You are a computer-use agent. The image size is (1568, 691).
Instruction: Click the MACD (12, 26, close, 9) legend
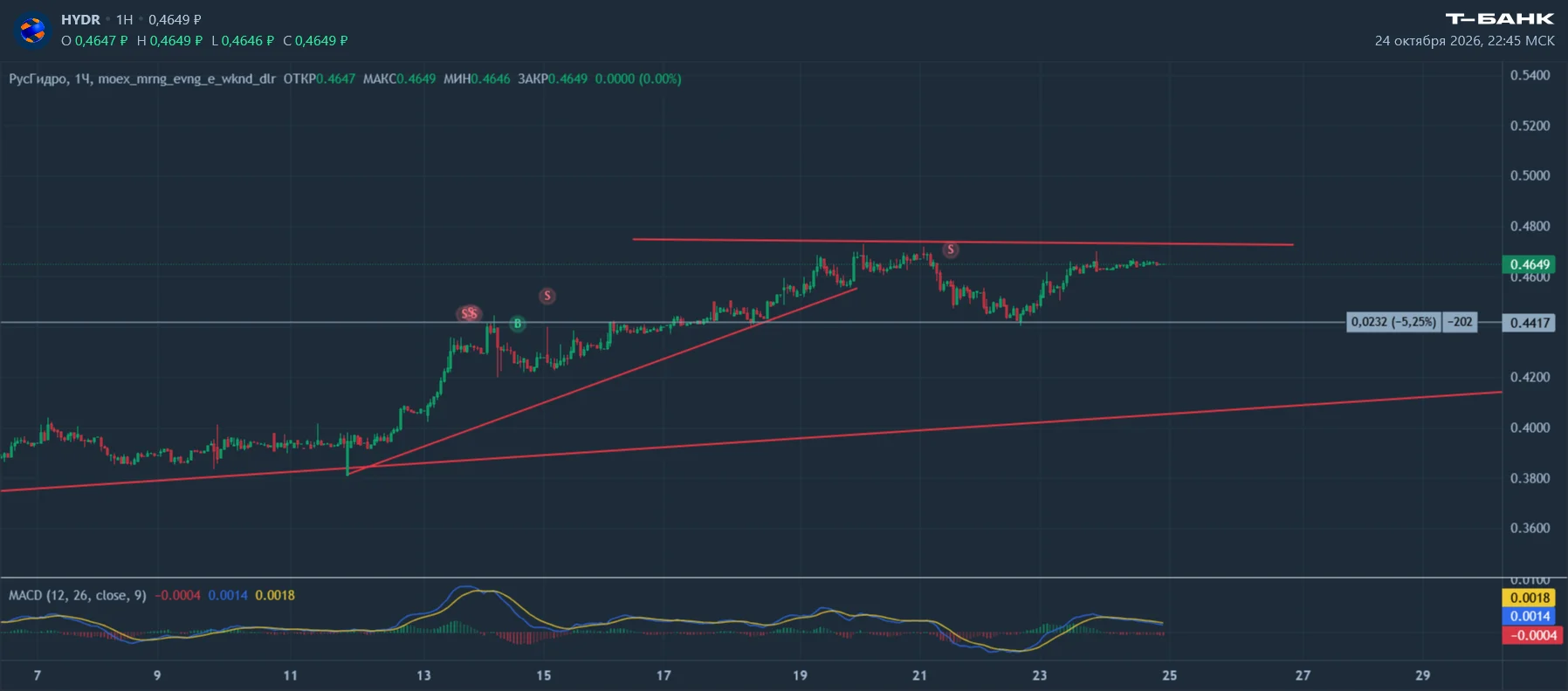(78, 595)
